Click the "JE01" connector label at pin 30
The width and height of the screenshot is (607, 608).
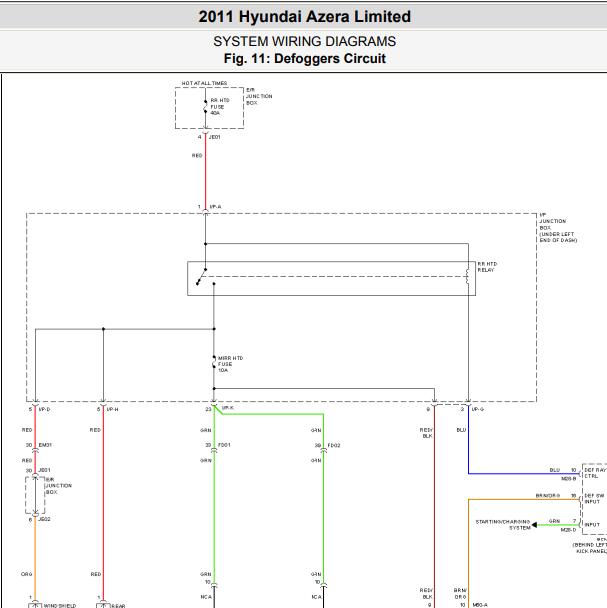click(x=44, y=470)
